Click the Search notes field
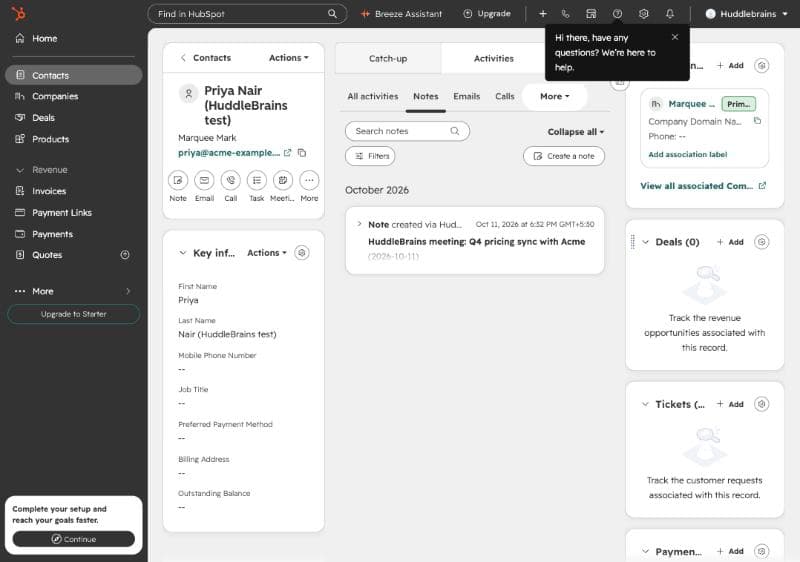Screen dimensions: 800x562 (x=407, y=131)
